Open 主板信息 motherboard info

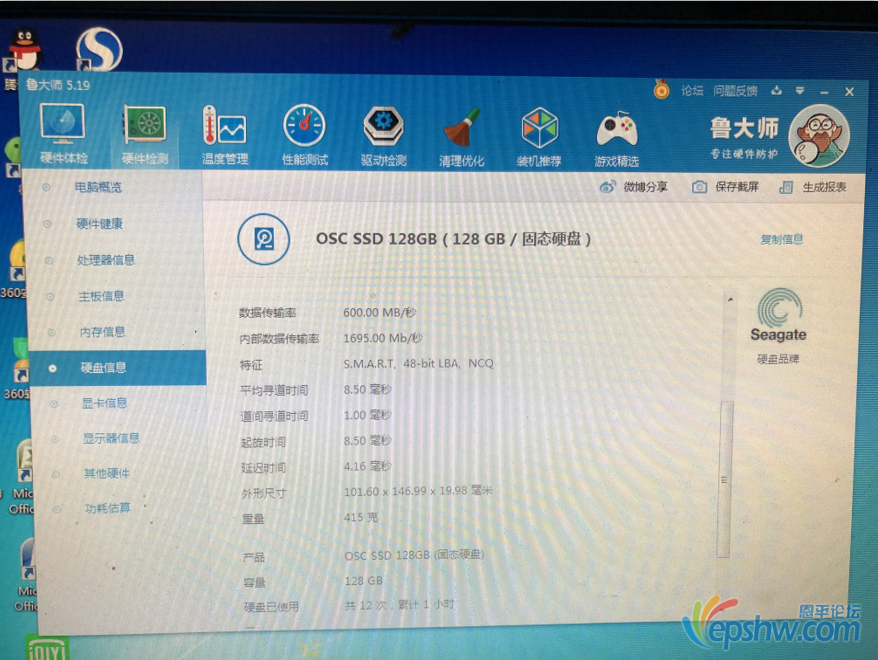(x=101, y=296)
